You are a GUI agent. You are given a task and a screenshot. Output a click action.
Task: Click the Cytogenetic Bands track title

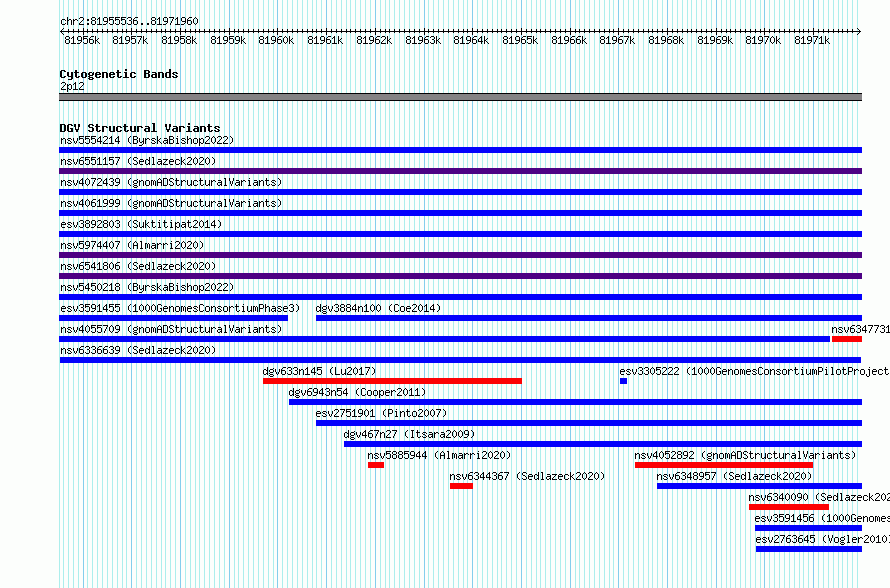119,74
